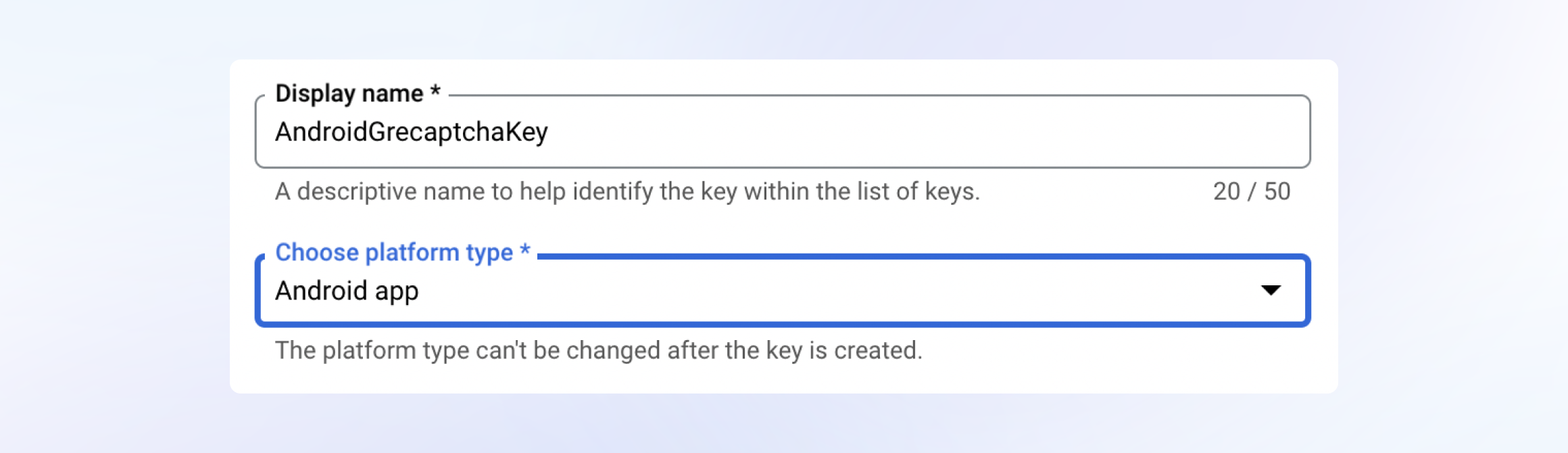1568x453 pixels.
Task: Click the platform type can't be changed note
Action: (x=598, y=350)
